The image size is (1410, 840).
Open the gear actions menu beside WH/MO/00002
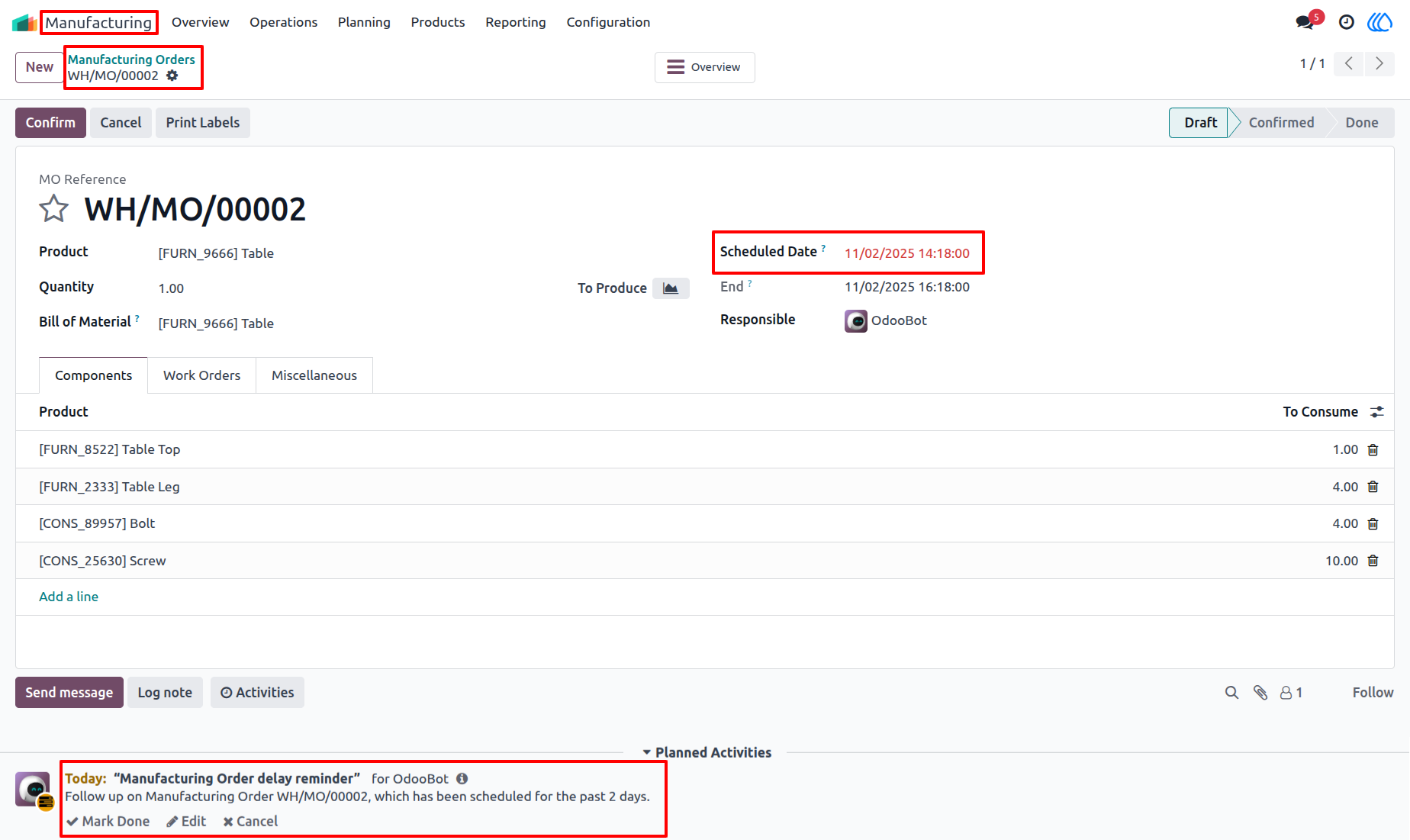point(172,76)
